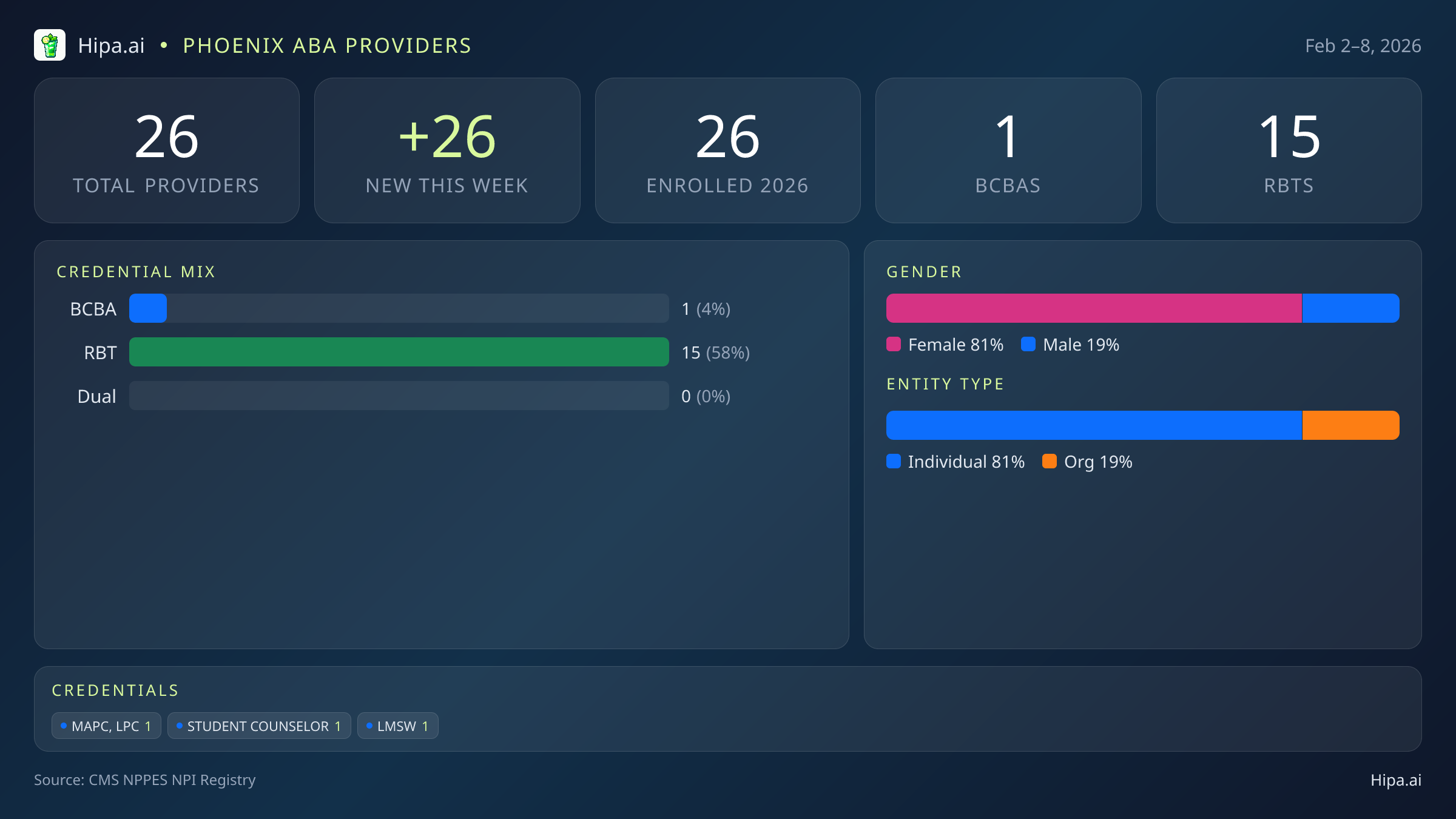
Task: Click the blue Individual legend square
Action: (894, 462)
